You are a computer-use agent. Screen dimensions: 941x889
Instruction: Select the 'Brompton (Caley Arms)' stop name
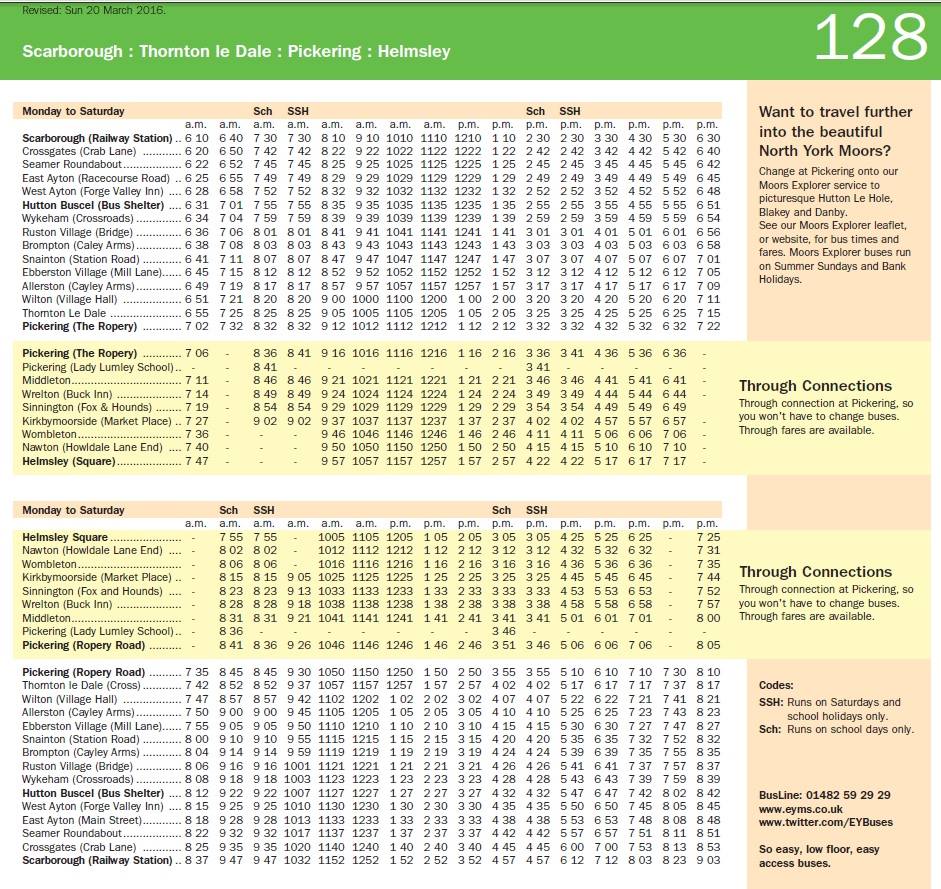79,246
